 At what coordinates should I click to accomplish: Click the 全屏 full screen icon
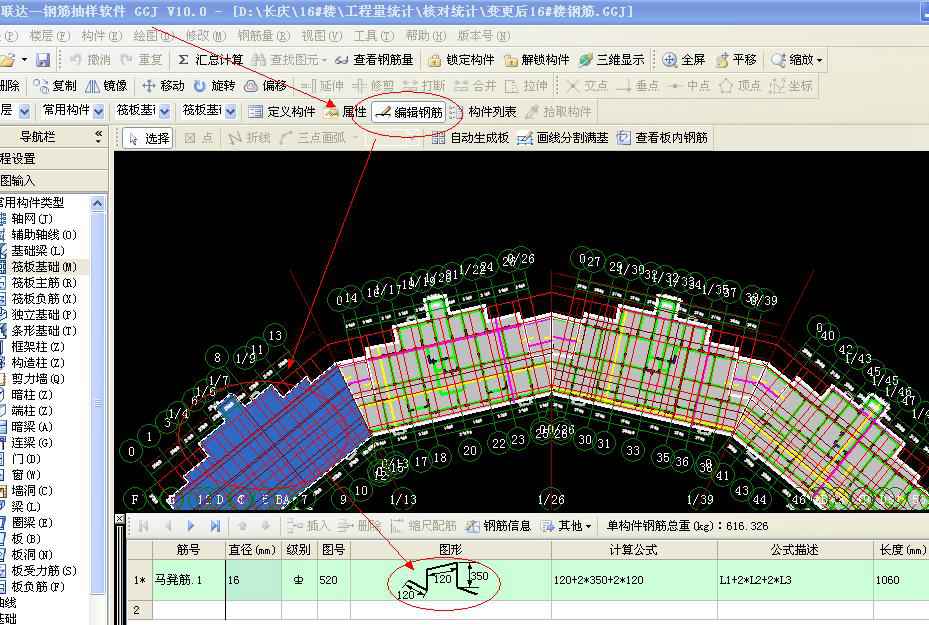684,60
